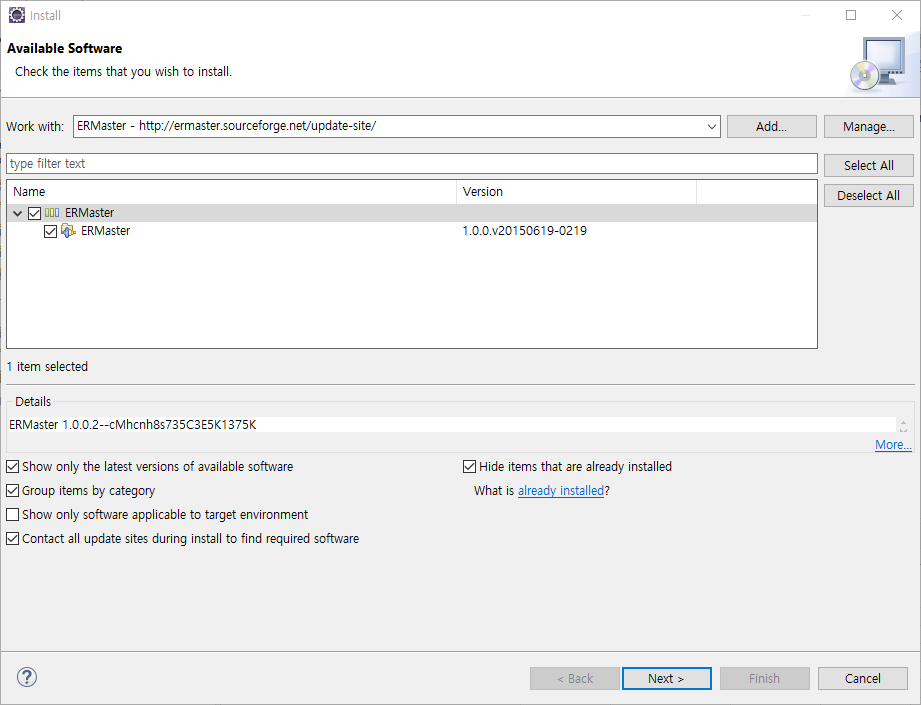The image size is (921, 705).
Task: Open the help question mark icon
Action: (x=26, y=677)
